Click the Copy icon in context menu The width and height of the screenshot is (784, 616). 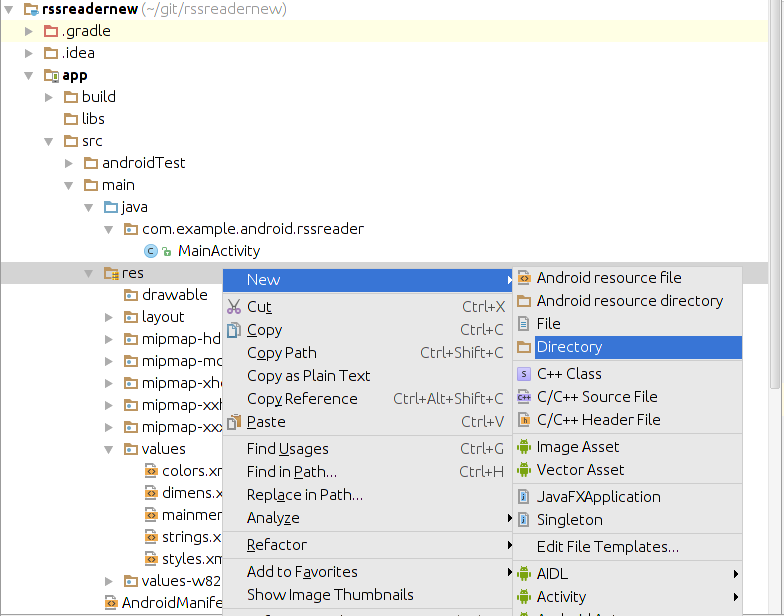[234, 330]
